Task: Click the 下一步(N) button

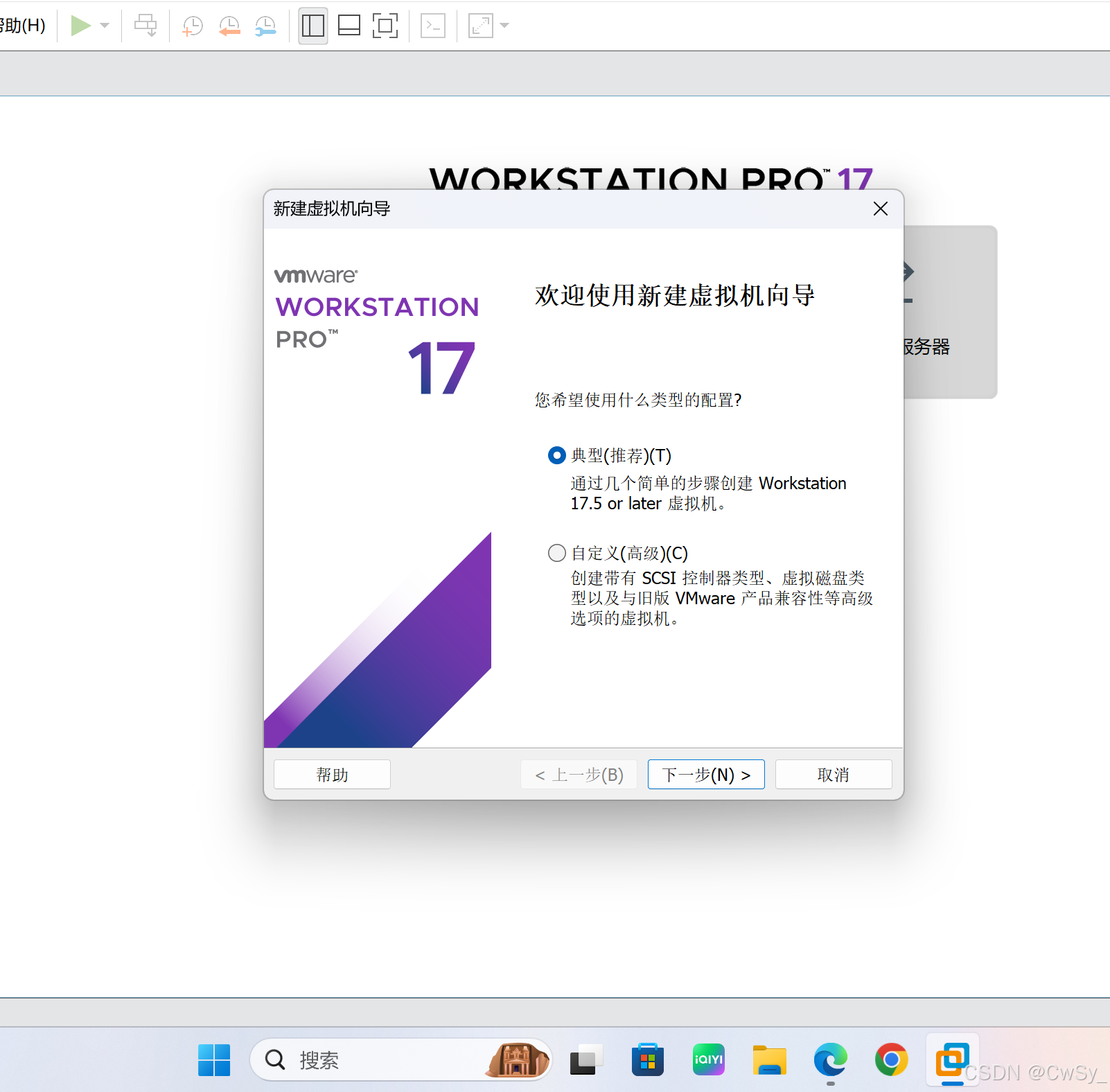Action: click(706, 775)
